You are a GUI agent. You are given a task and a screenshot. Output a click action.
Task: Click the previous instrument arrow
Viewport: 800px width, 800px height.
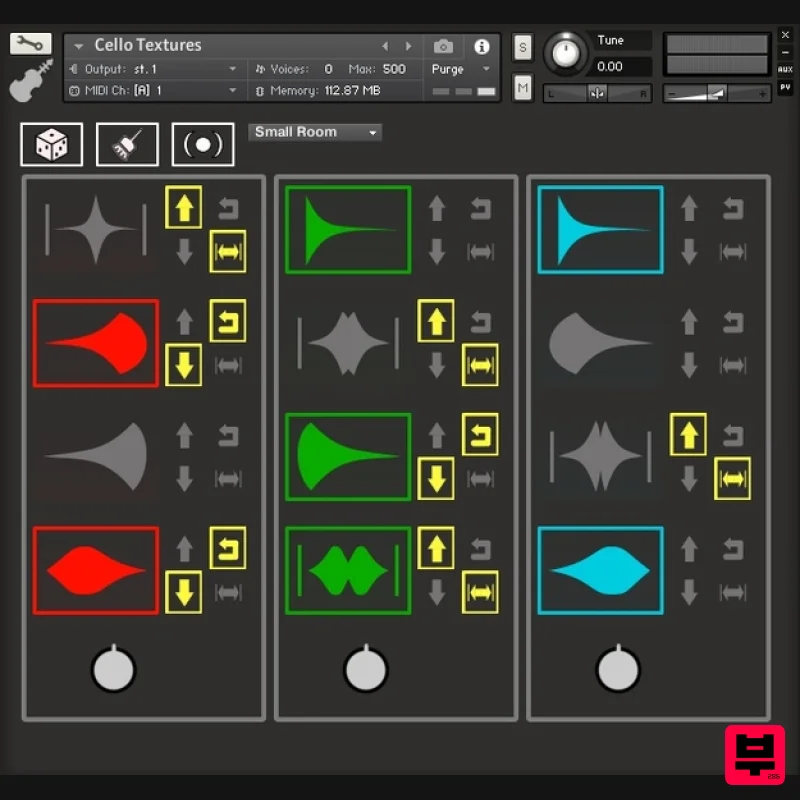tap(385, 46)
